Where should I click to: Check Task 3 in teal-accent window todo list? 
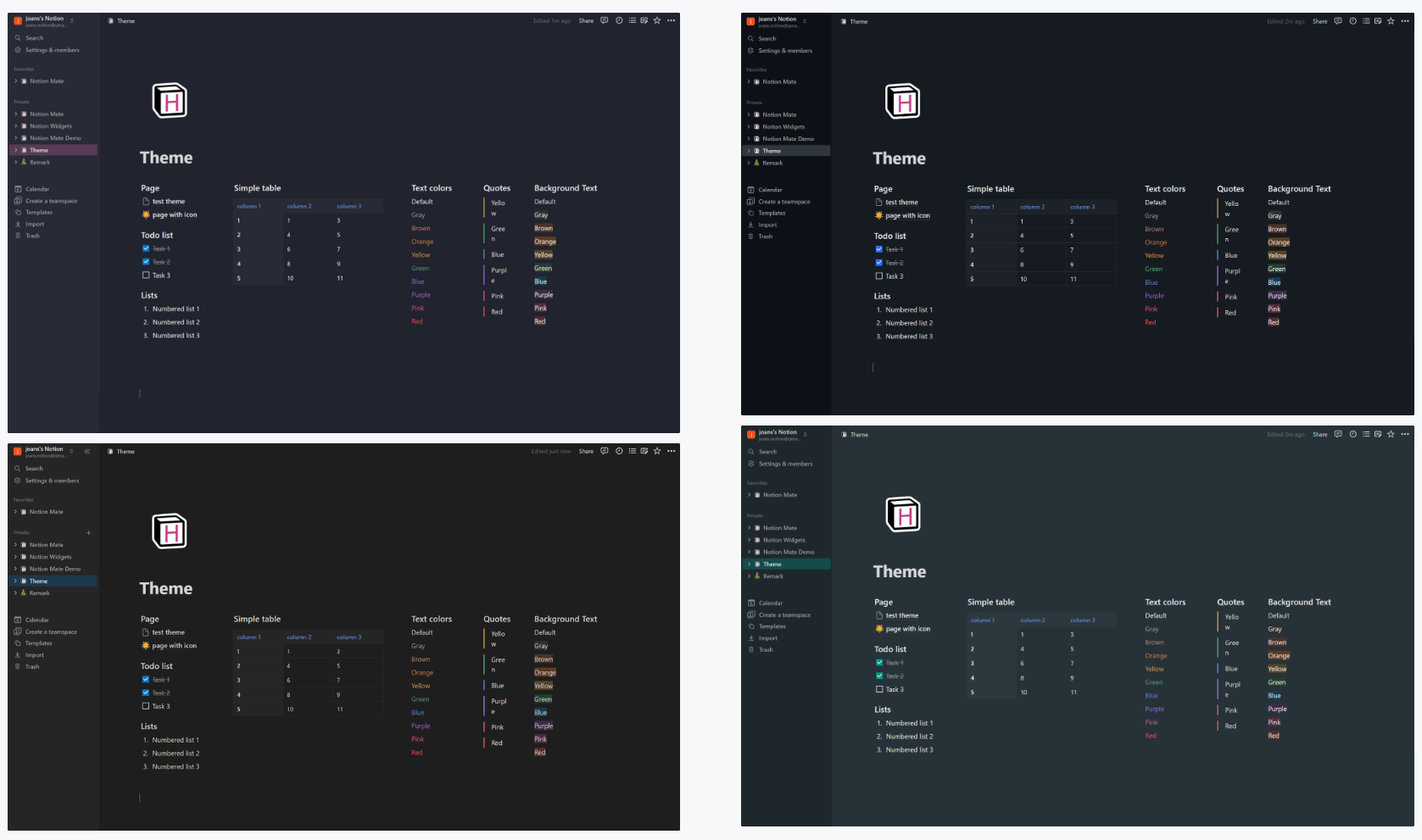879,689
